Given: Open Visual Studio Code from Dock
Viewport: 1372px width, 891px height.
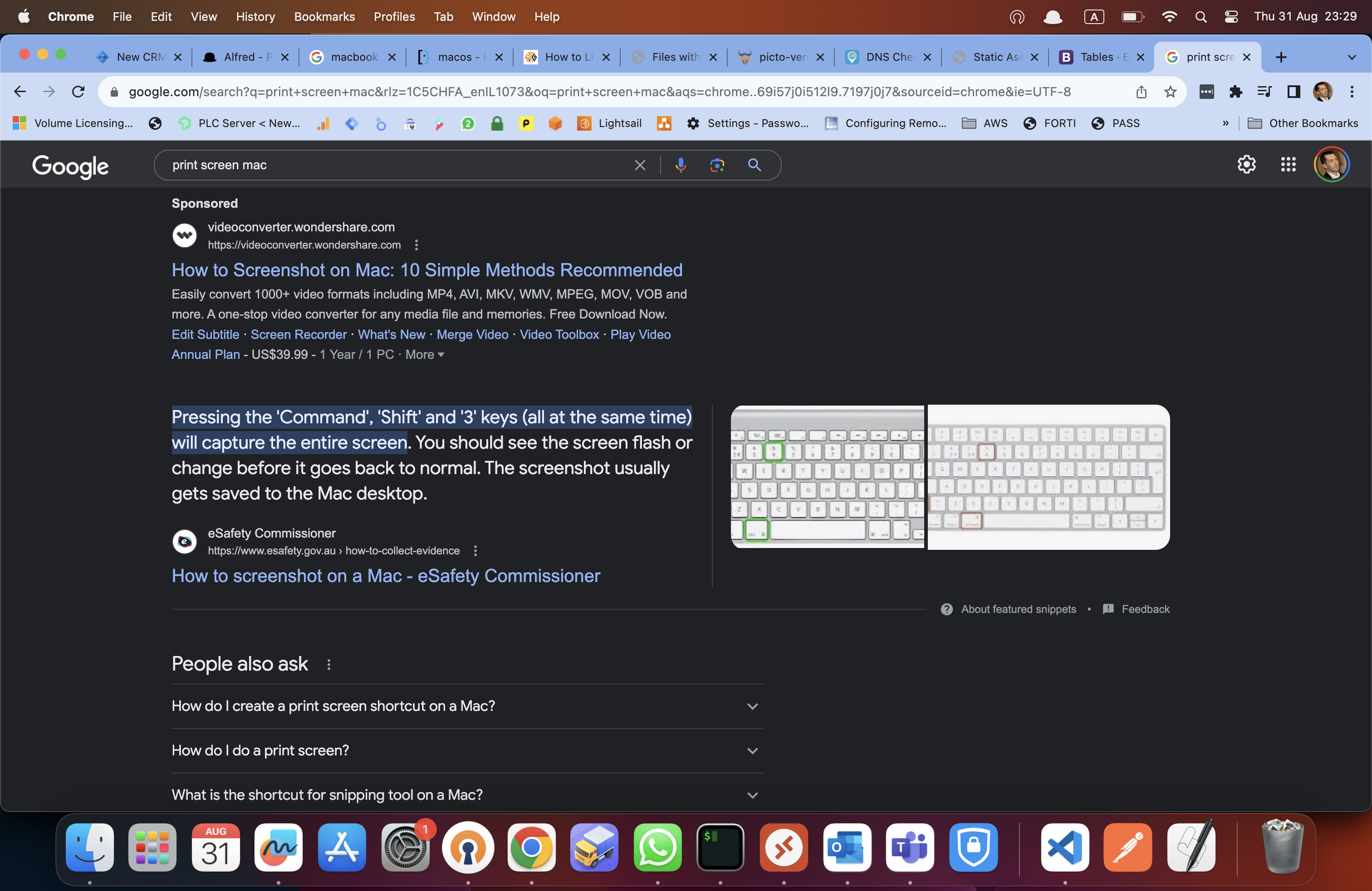Looking at the screenshot, I should (x=1065, y=847).
